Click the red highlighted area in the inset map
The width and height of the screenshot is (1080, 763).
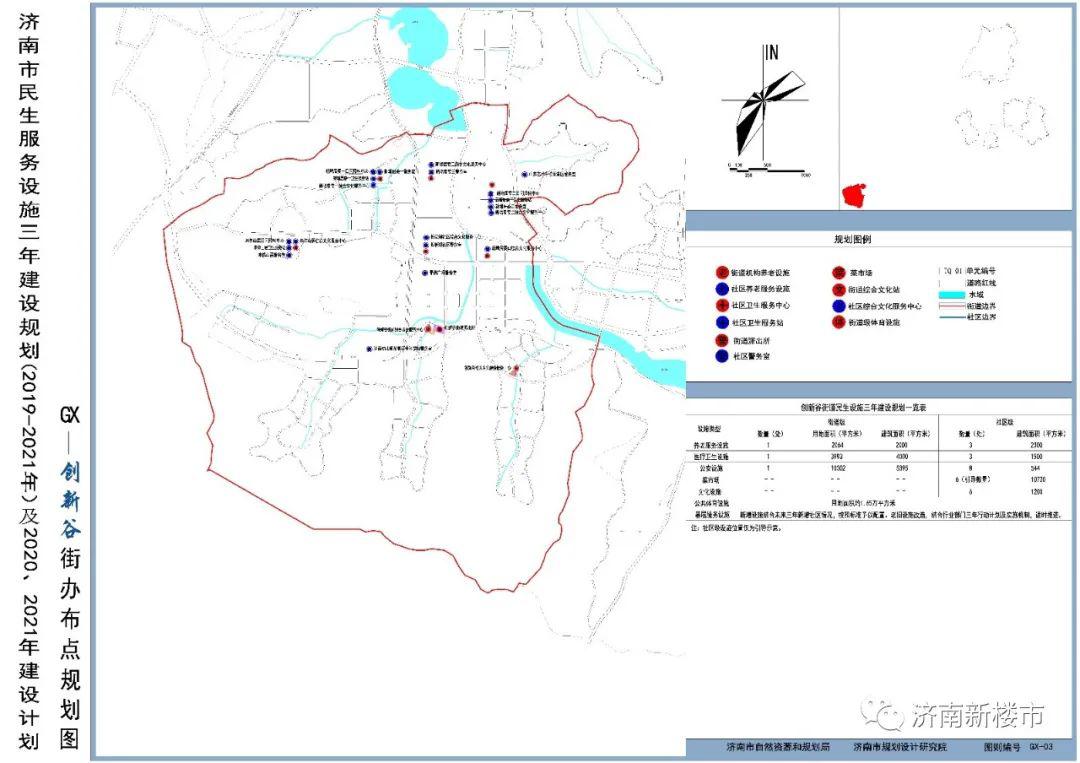pyautogui.click(x=853, y=195)
